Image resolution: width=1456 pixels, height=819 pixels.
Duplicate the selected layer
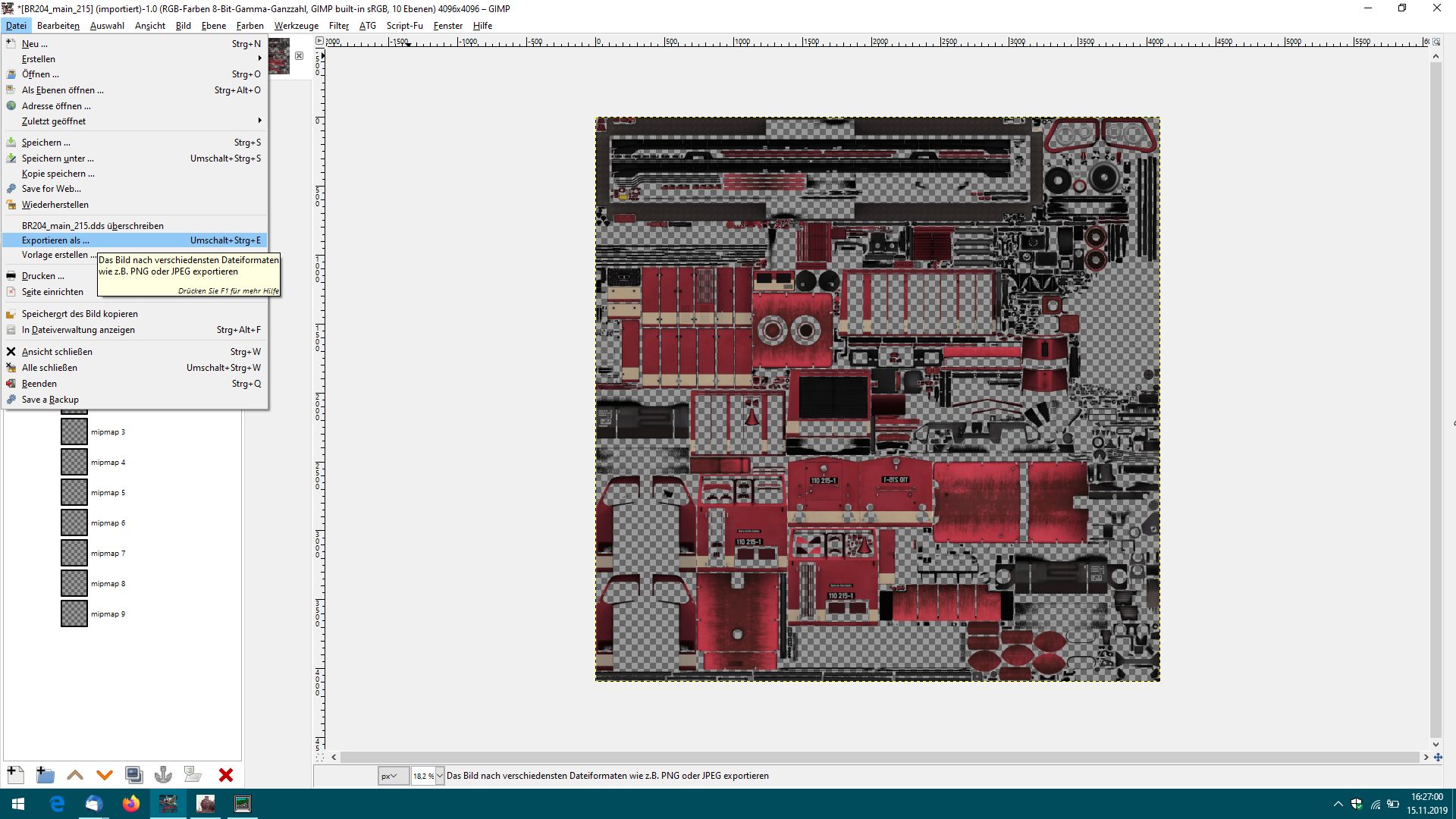(x=134, y=774)
